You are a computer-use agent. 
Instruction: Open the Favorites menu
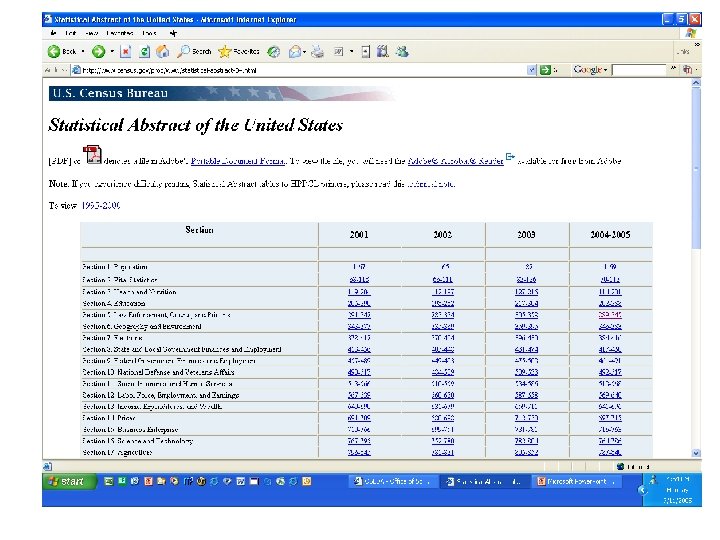[x=120, y=33]
